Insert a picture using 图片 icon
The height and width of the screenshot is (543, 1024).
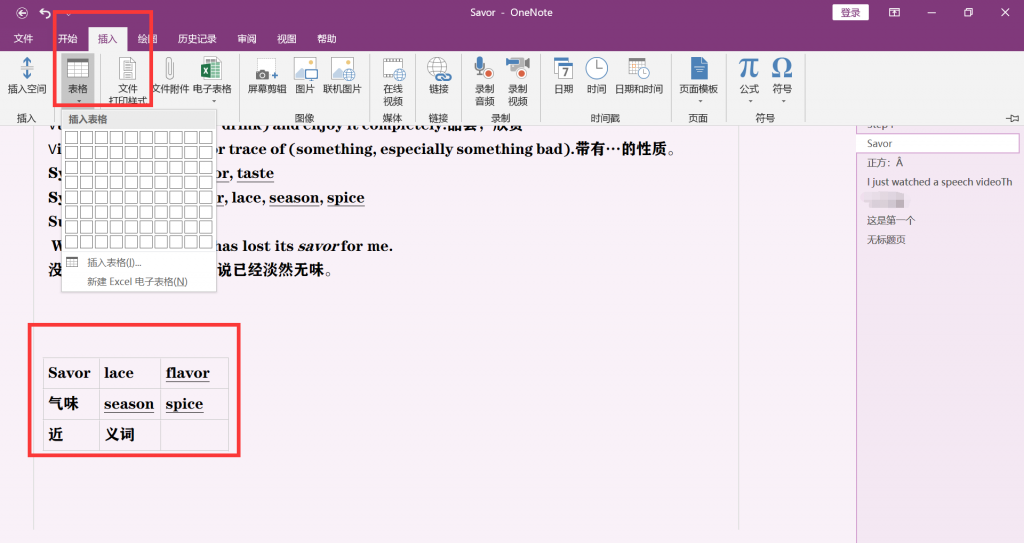(305, 76)
